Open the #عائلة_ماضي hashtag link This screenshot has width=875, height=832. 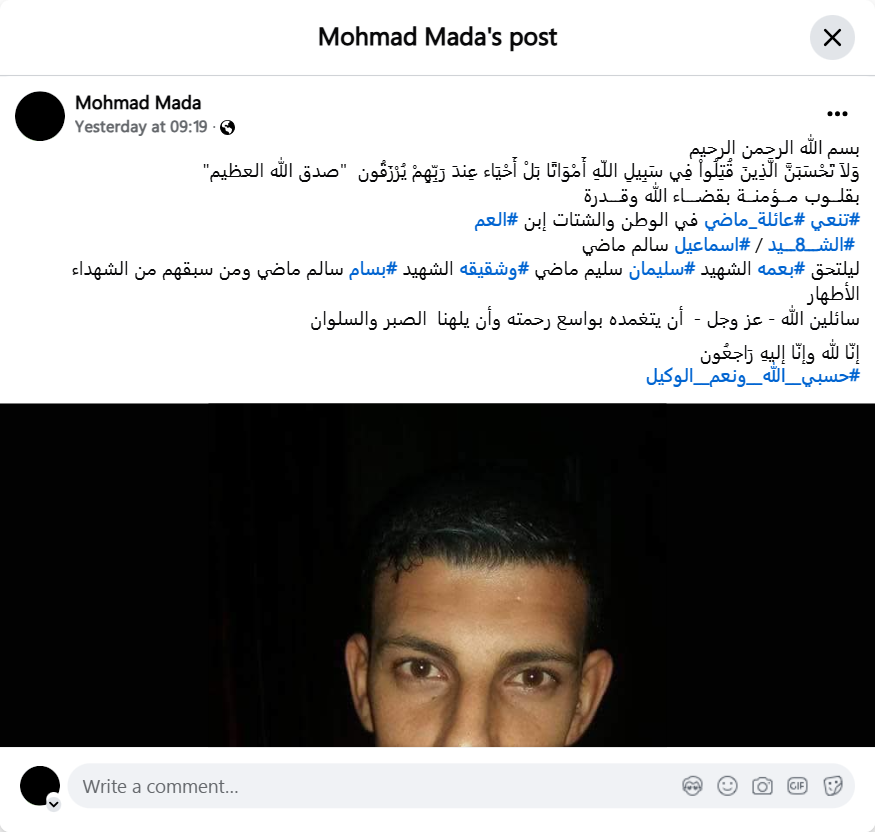(x=754, y=220)
